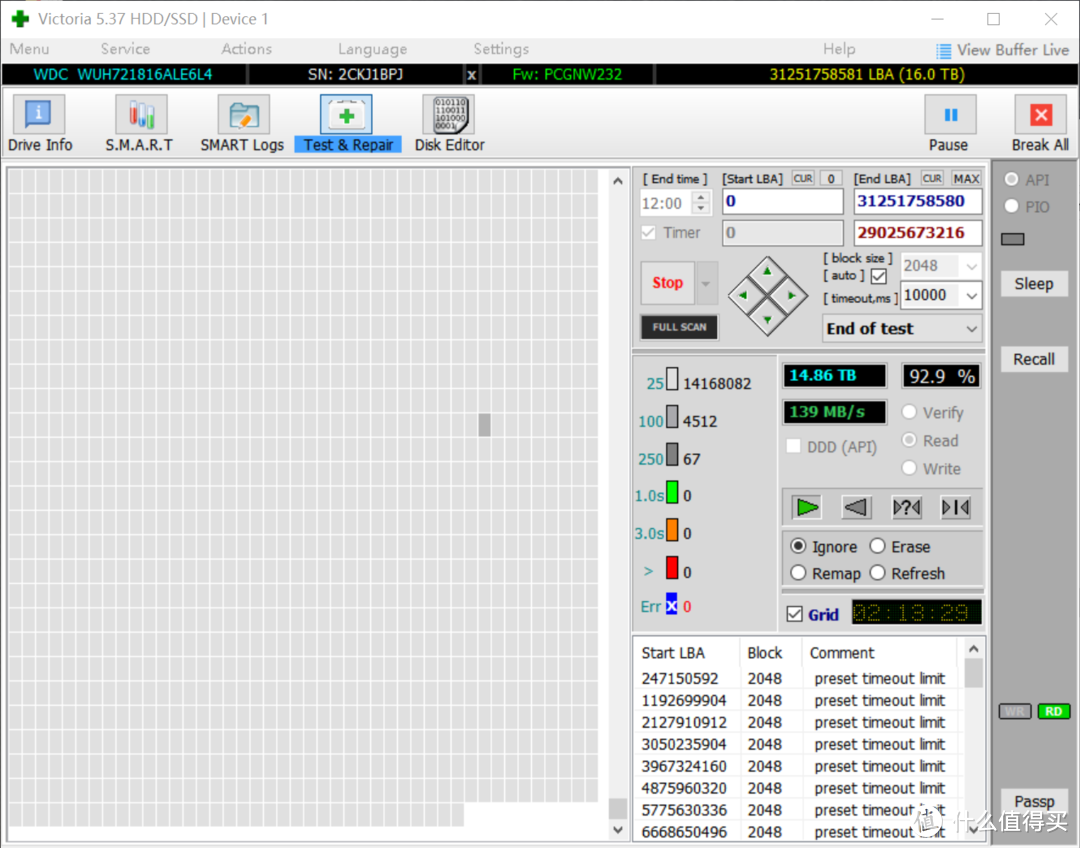The height and width of the screenshot is (848, 1080).
Task: Select the API mode radio button
Action: 1011,179
